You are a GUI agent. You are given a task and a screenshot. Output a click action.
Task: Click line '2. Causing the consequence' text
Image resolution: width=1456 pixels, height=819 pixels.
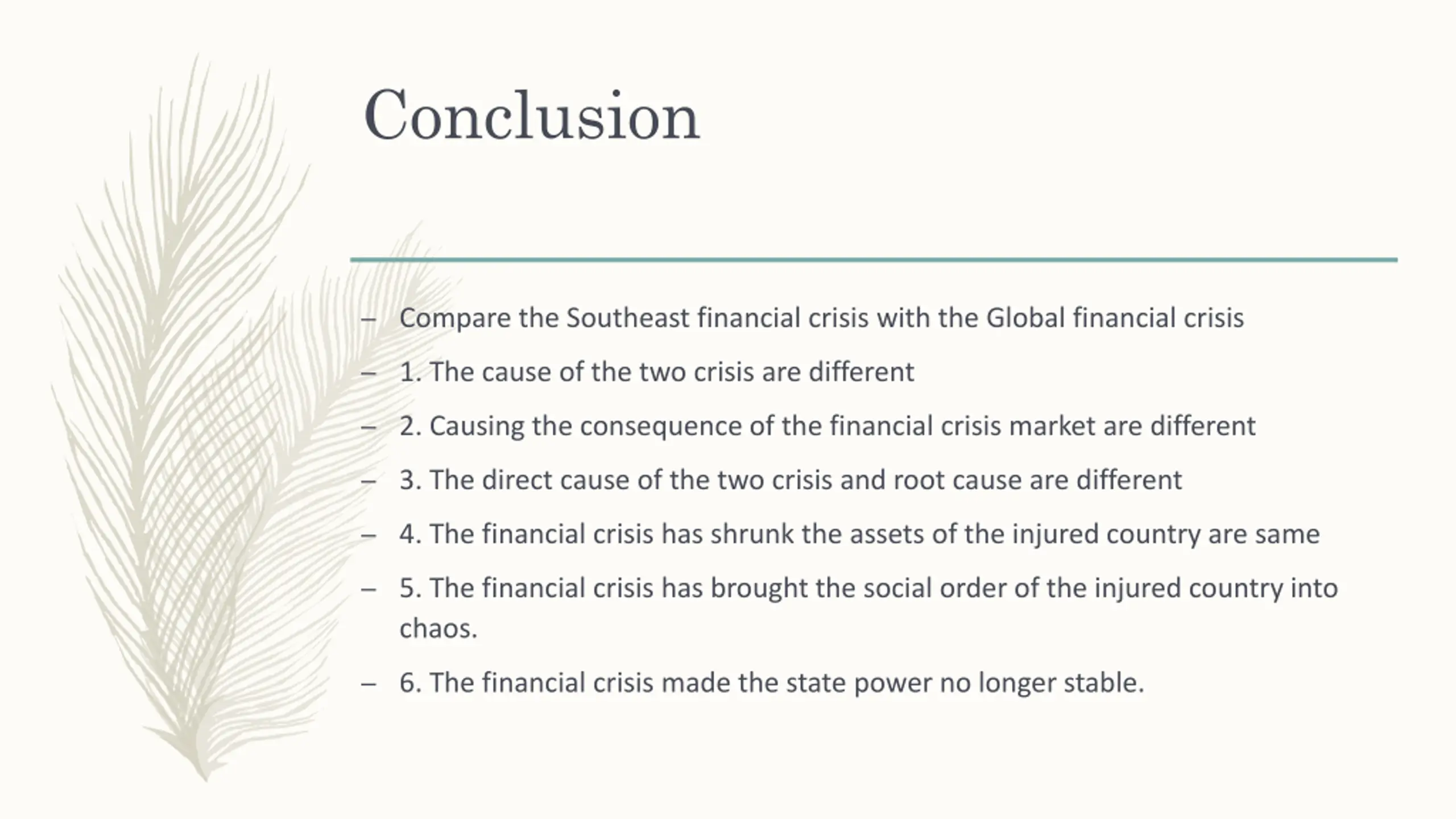[828, 426]
